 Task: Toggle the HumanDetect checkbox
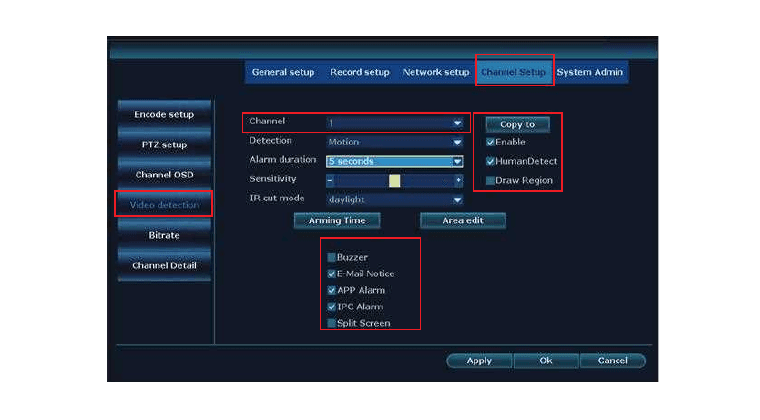pos(490,161)
